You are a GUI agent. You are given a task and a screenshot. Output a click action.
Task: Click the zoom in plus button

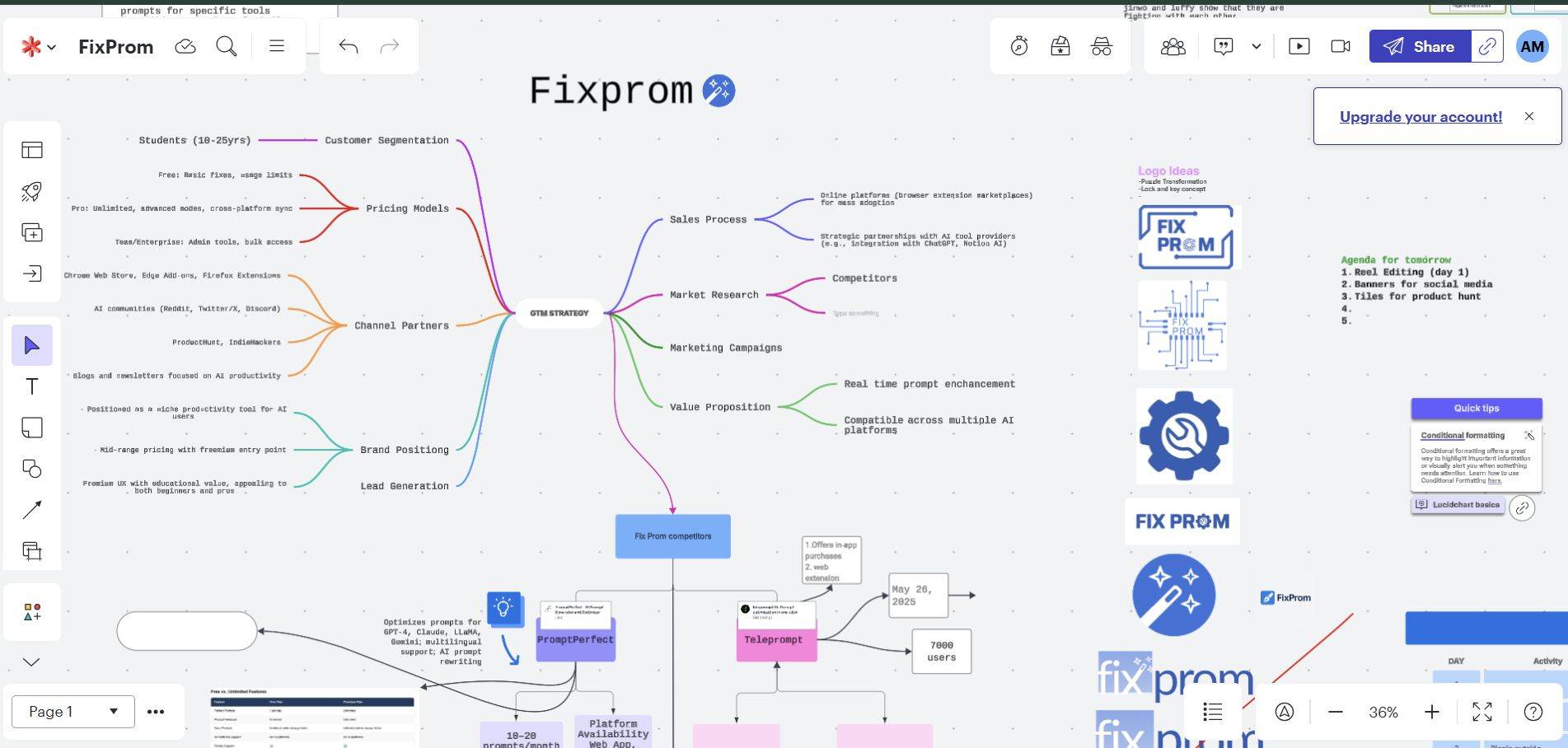pyautogui.click(x=1432, y=712)
